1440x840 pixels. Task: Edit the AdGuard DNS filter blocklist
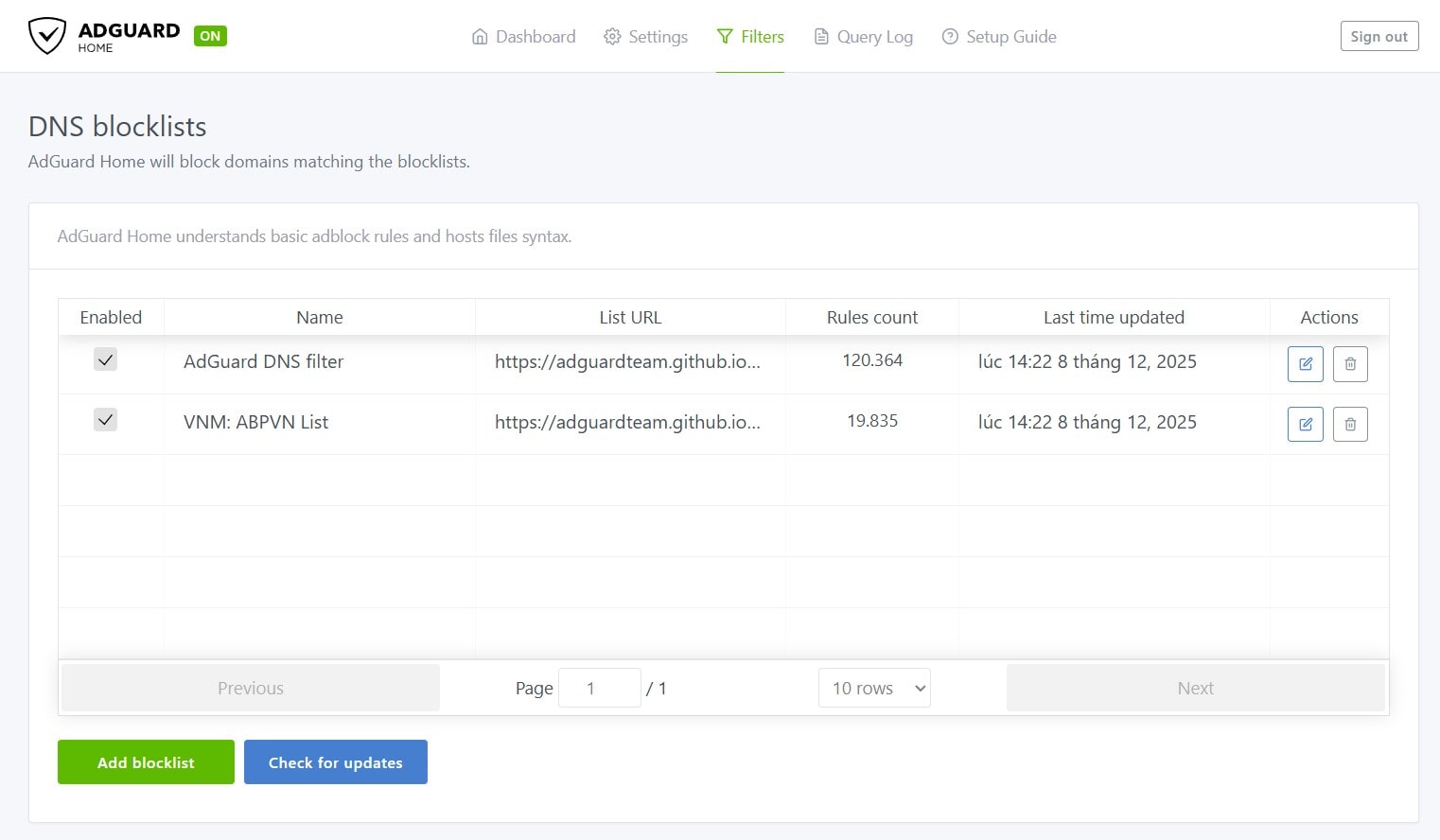1305,364
